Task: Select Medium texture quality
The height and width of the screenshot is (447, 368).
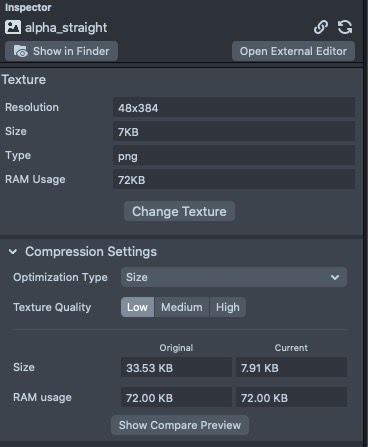Action: (x=182, y=307)
